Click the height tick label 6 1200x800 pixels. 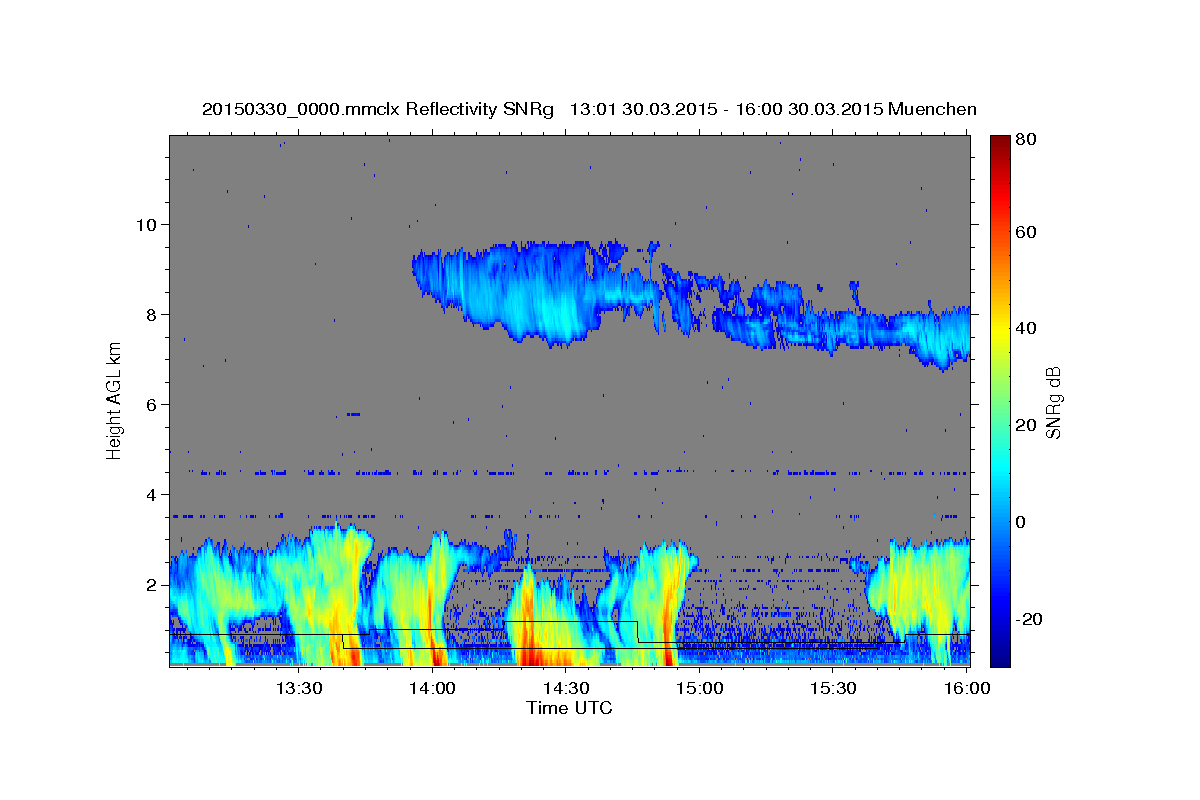coord(153,404)
